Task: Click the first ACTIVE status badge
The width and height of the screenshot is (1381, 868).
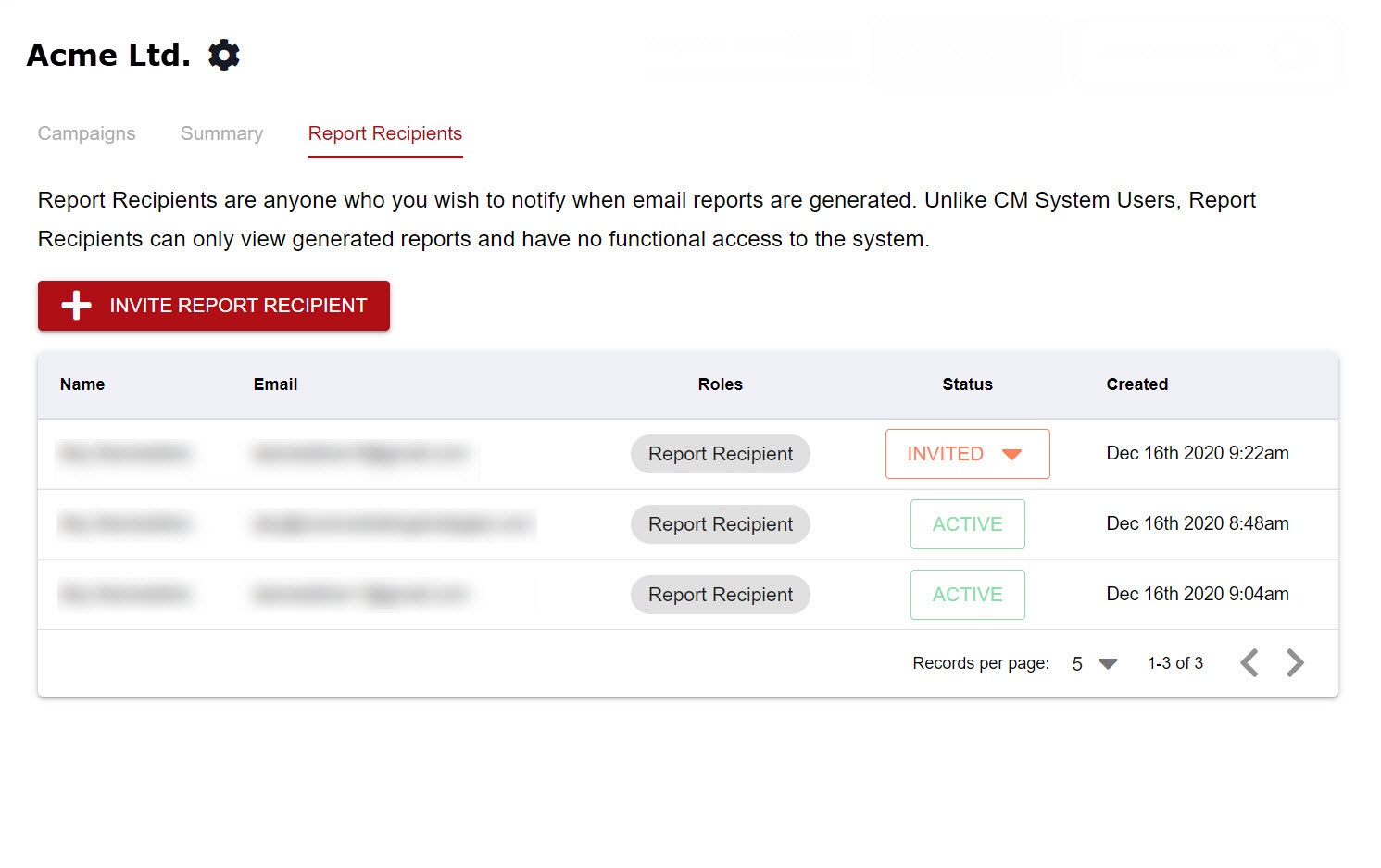Action: tap(967, 523)
